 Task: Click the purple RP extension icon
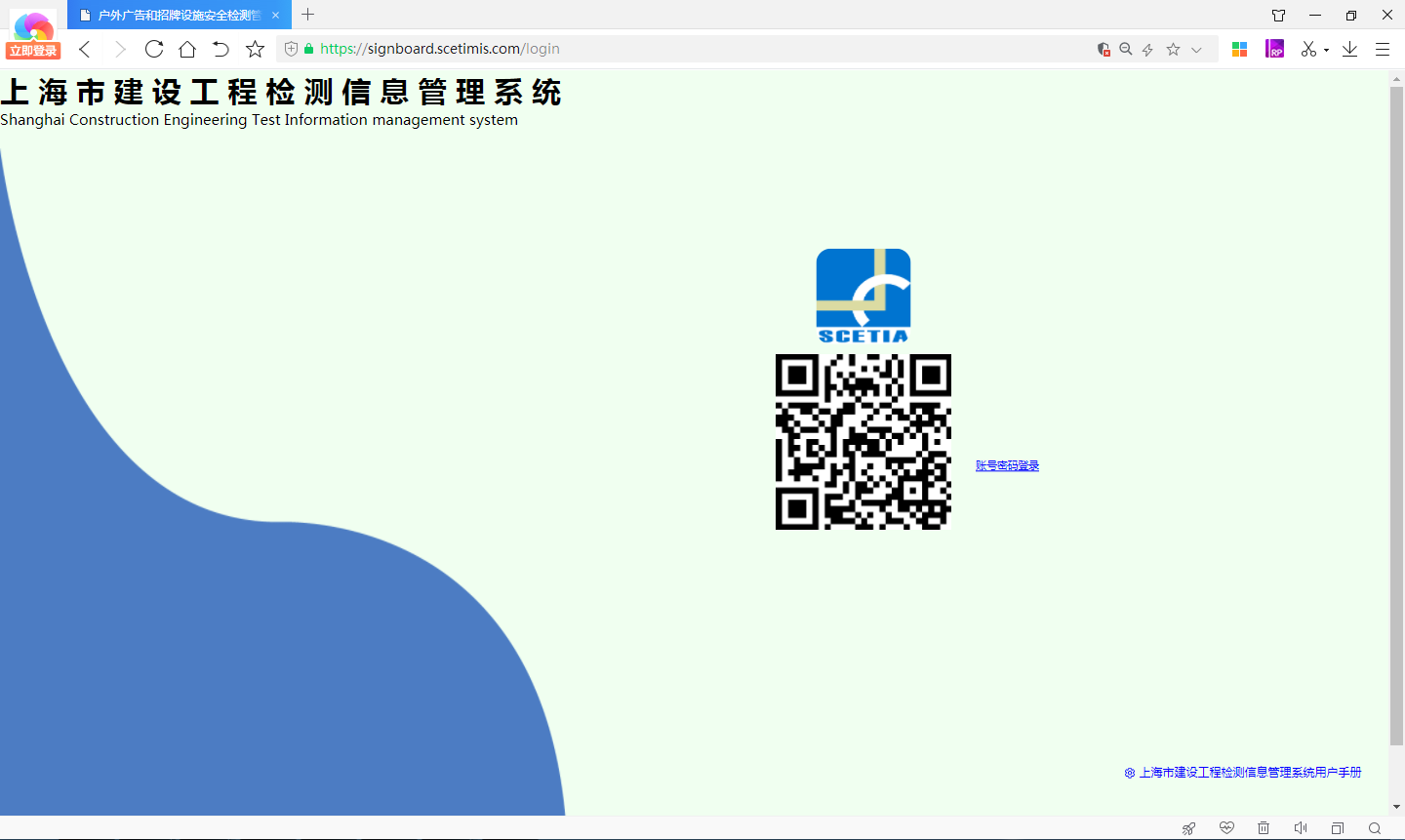[x=1274, y=49]
